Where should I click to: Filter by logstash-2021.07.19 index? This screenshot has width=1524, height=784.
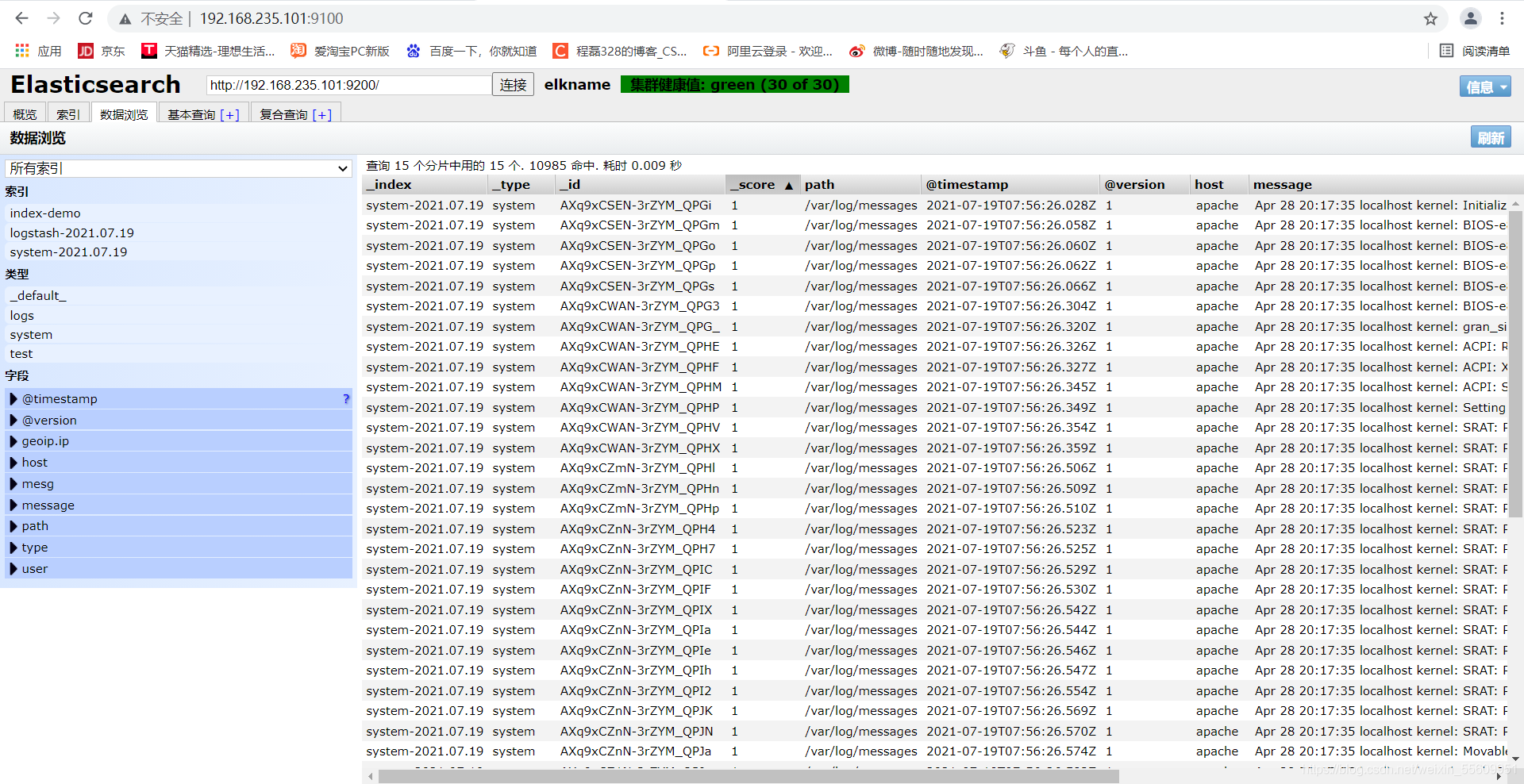(x=179, y=233)
